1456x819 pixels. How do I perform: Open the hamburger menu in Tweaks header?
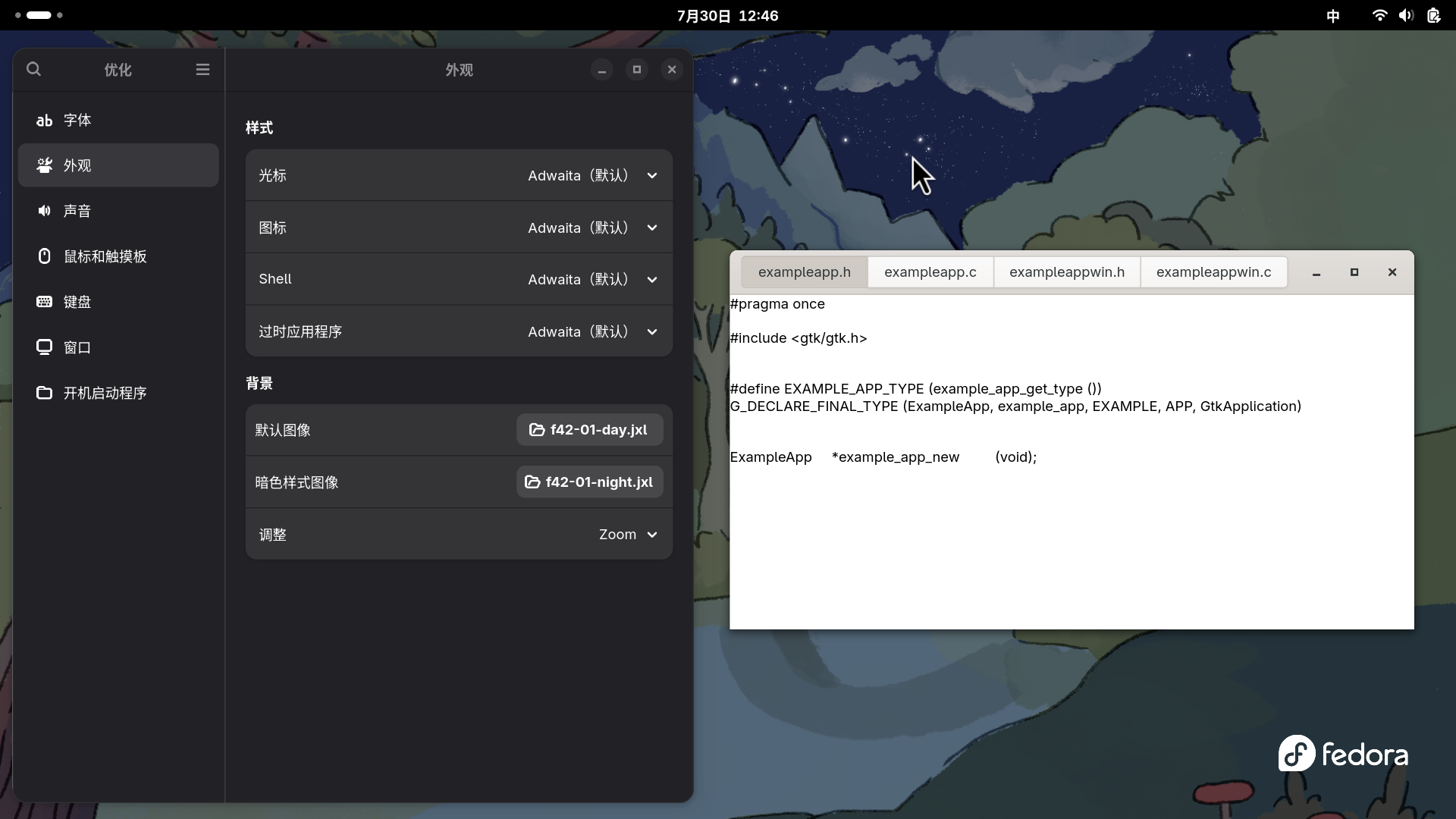(x=202, y=69)
